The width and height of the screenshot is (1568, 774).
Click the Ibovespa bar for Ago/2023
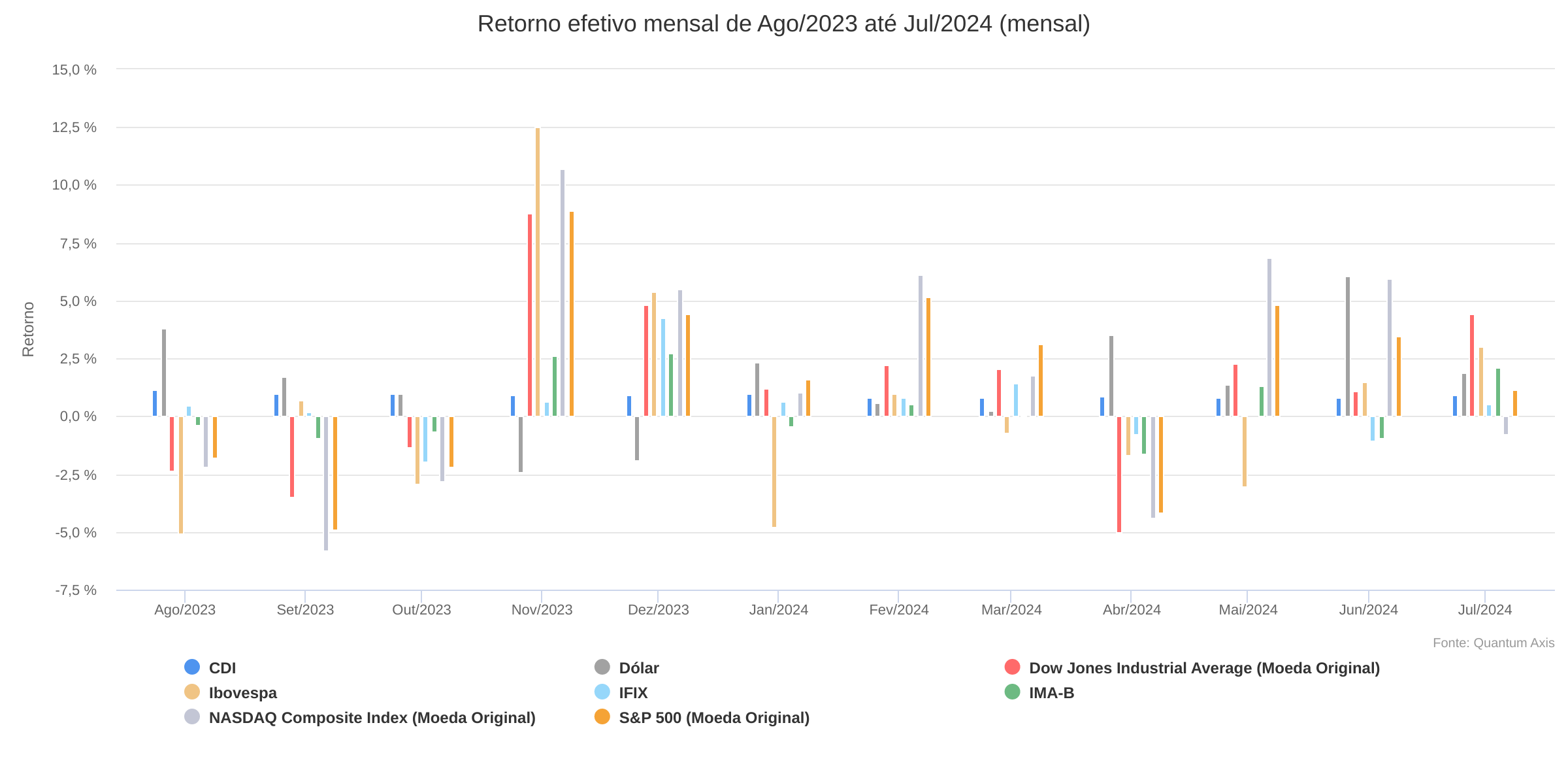(181, 475)
